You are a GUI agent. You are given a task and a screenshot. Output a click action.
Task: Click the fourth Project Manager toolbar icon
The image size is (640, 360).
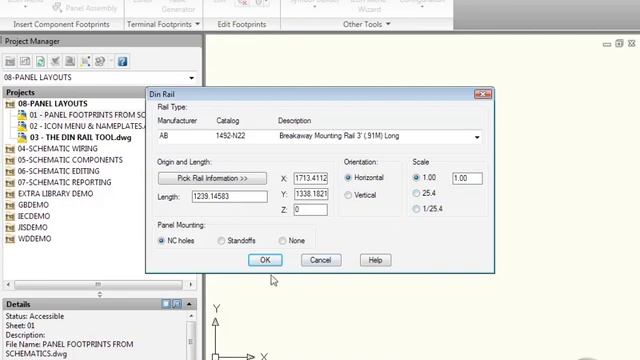55,62
